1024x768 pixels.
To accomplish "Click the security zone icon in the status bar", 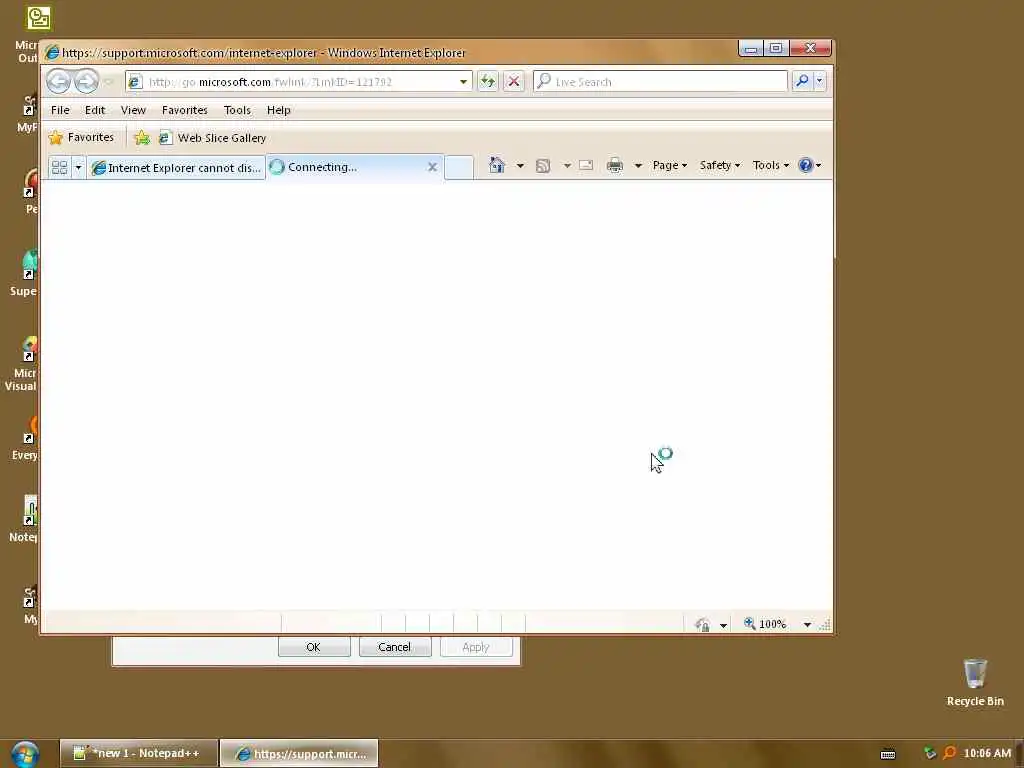I will click(x=703, y=624).
